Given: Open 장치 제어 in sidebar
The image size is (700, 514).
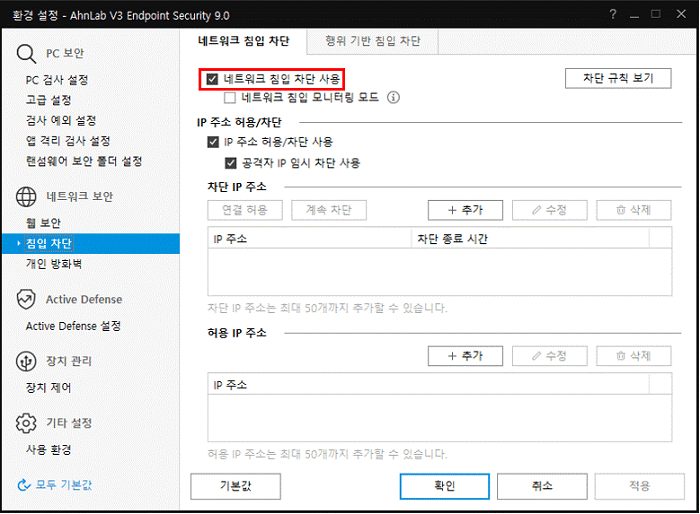Looking at the screenshot, I should tap(48, 388).
